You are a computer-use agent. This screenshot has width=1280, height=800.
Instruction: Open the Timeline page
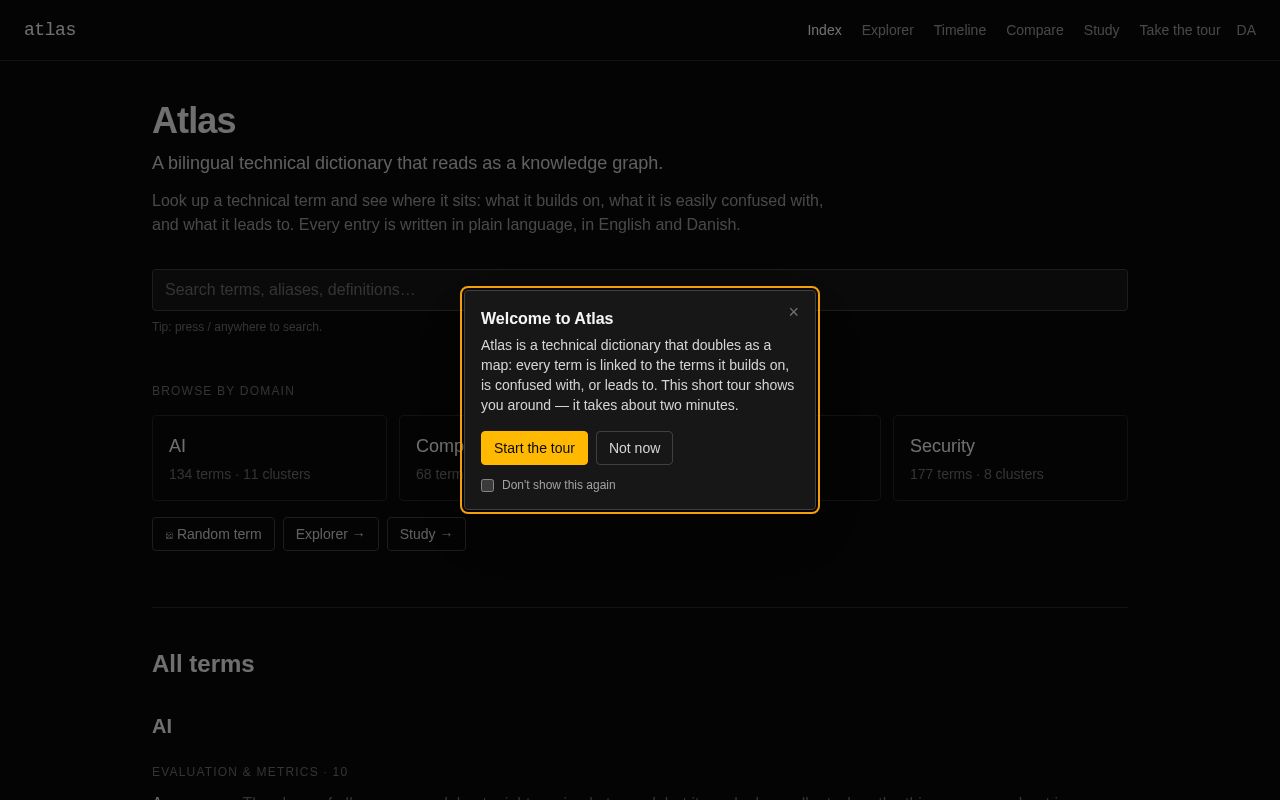tap(960, 30)
